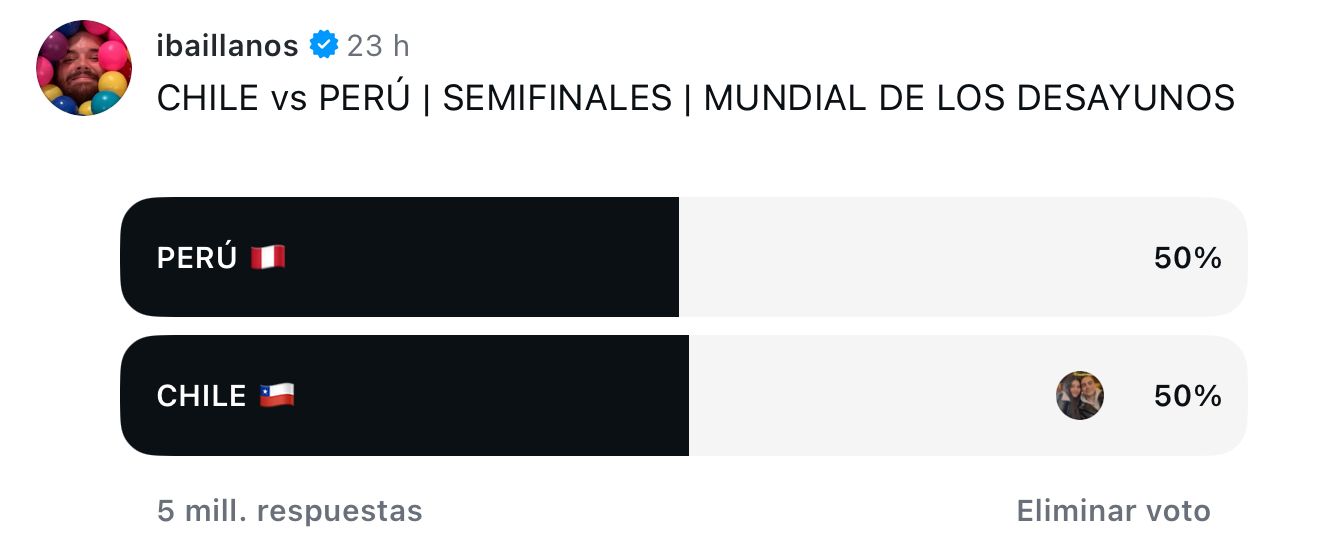The image size is (1320, 541).
Task: Click the 50% result for CHILE
Action: pos(1188,396)
